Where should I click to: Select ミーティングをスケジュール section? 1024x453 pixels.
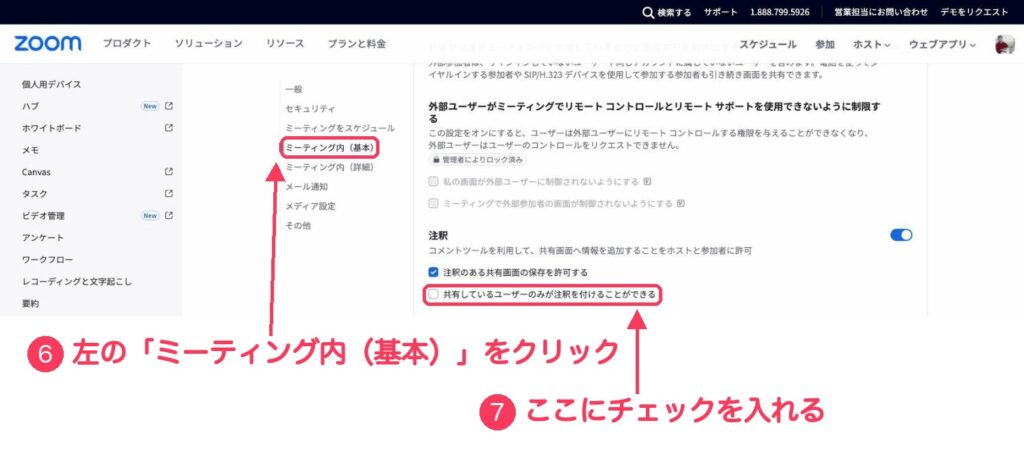click(x=340, y=128)
